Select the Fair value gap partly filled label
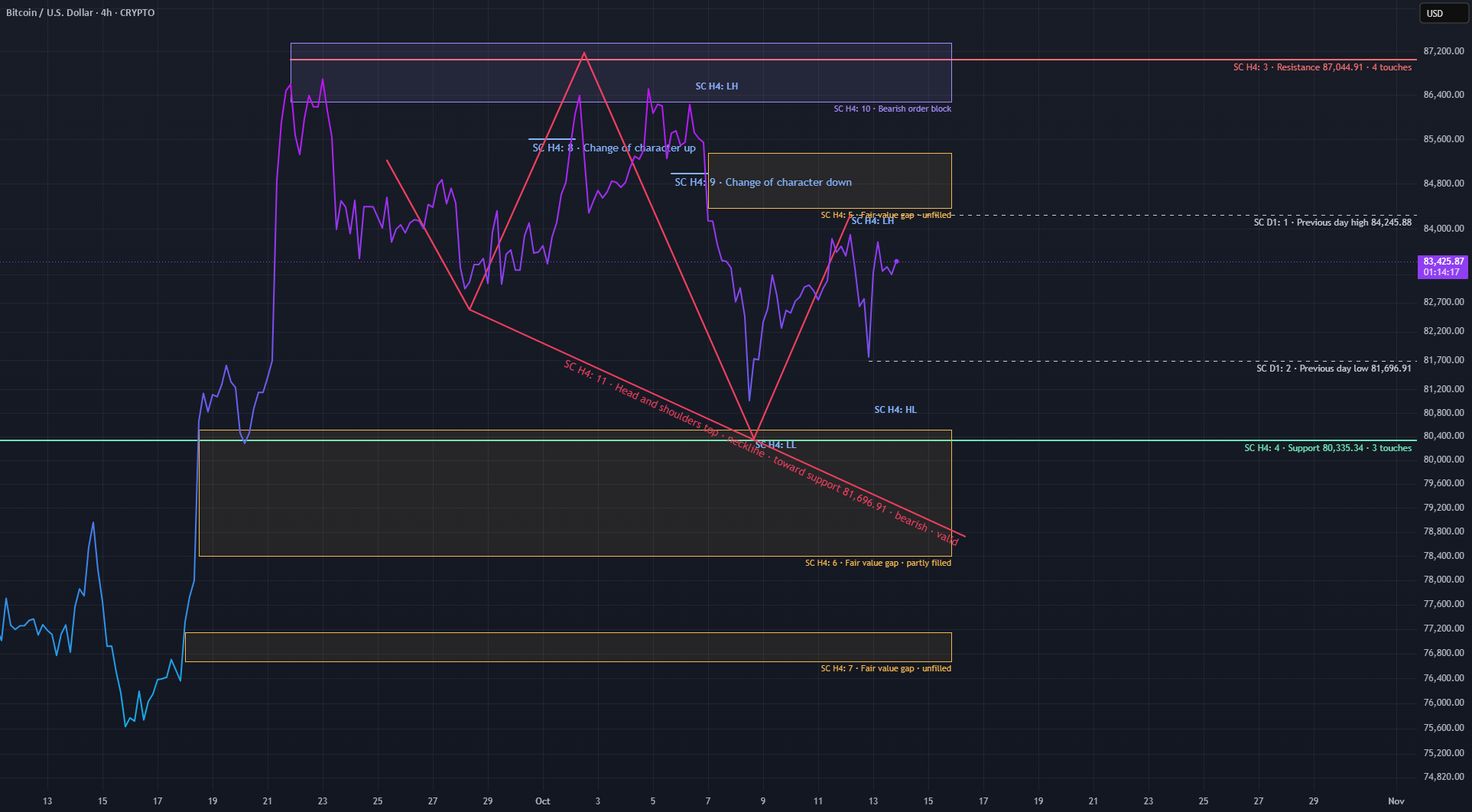 coord(878,563)
